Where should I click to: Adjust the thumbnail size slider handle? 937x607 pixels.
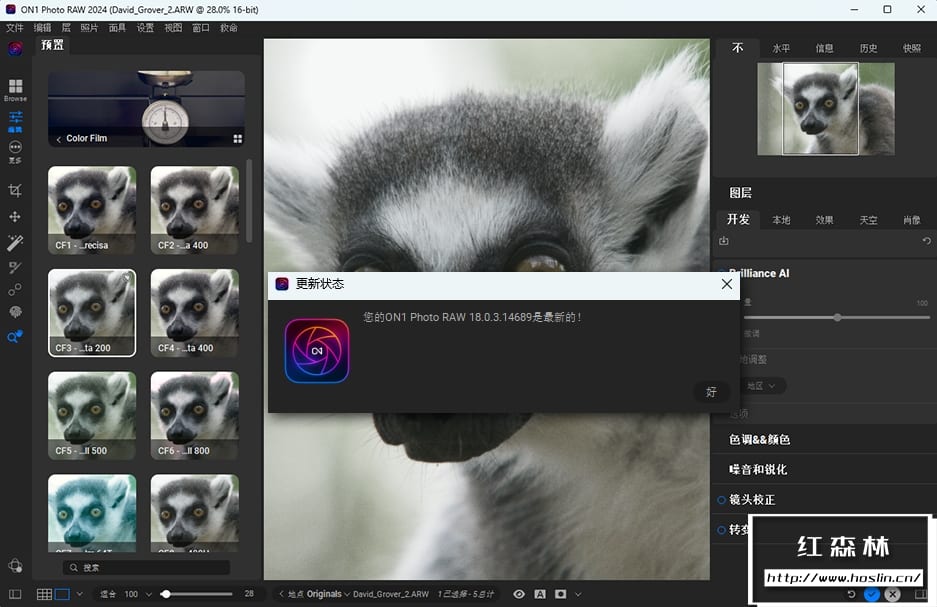pos(165,594)
